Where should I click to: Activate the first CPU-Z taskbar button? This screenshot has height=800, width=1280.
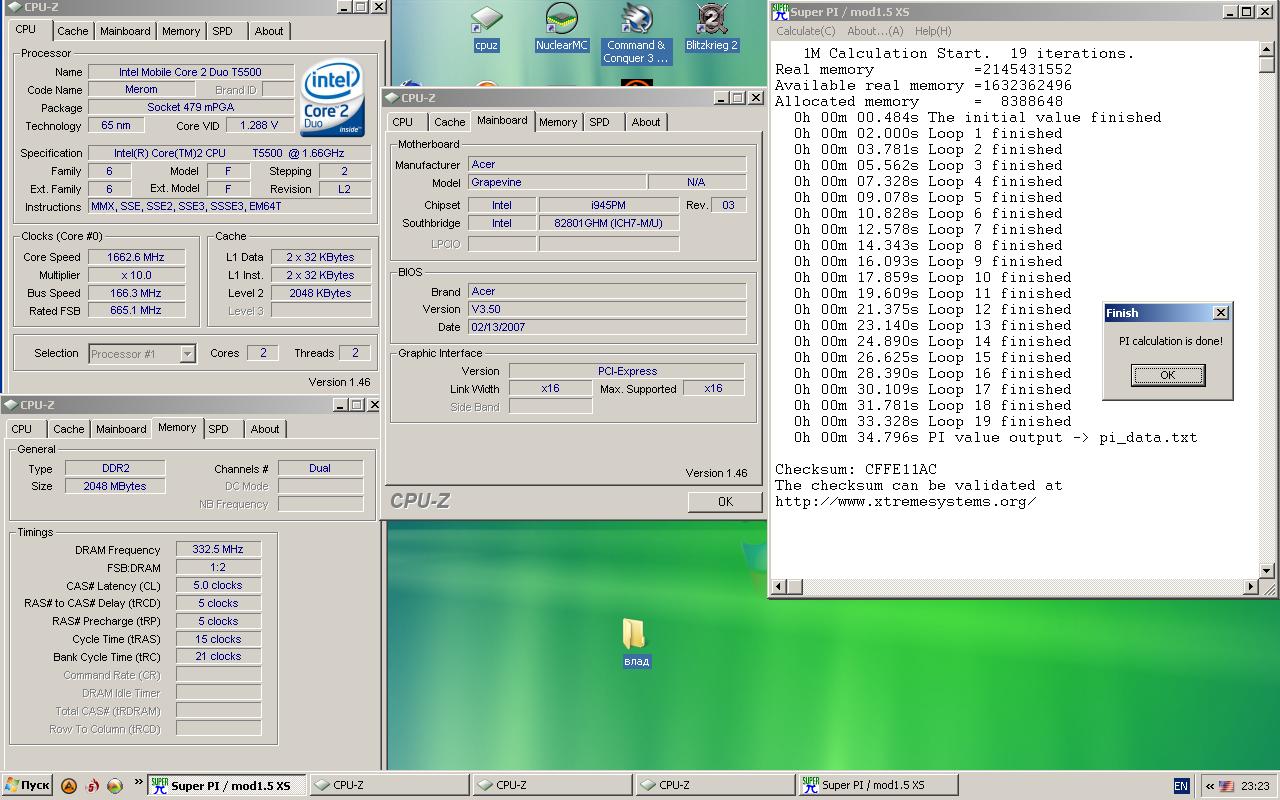click(x=387, y=785)
